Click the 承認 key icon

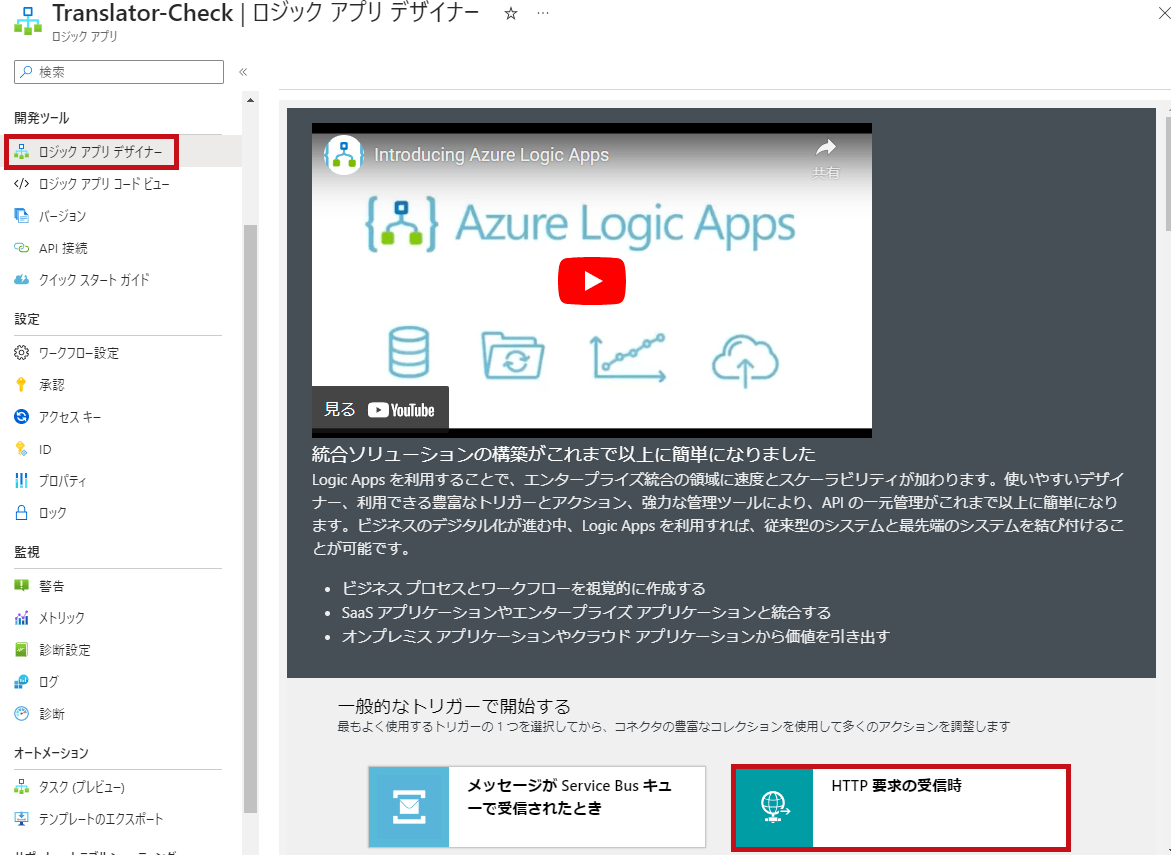[21, 385]
